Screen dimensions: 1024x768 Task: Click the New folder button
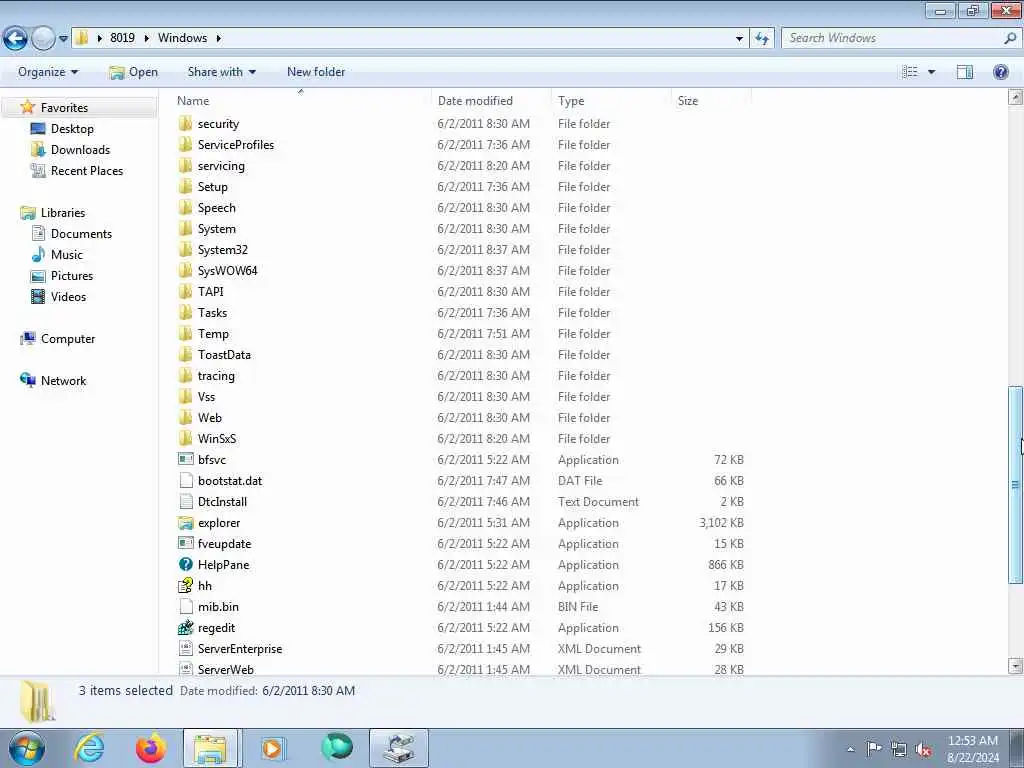pos(316,72)
